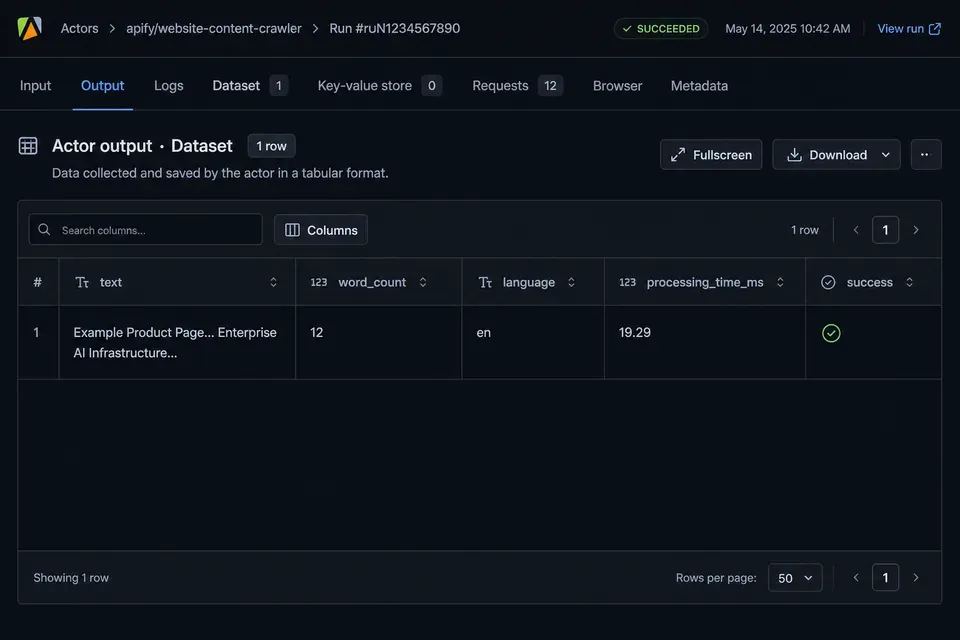Click the 123 number type icon of processing_time_ms
This screenshot has width=960, height=640.
[x=628, y=282]
